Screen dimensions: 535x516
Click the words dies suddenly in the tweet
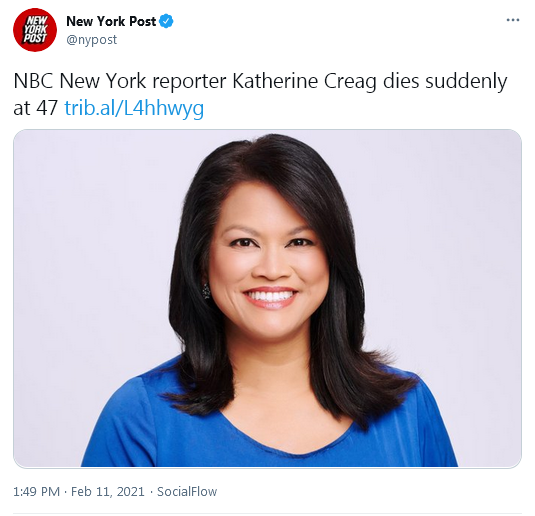click(x=445, y=82)
